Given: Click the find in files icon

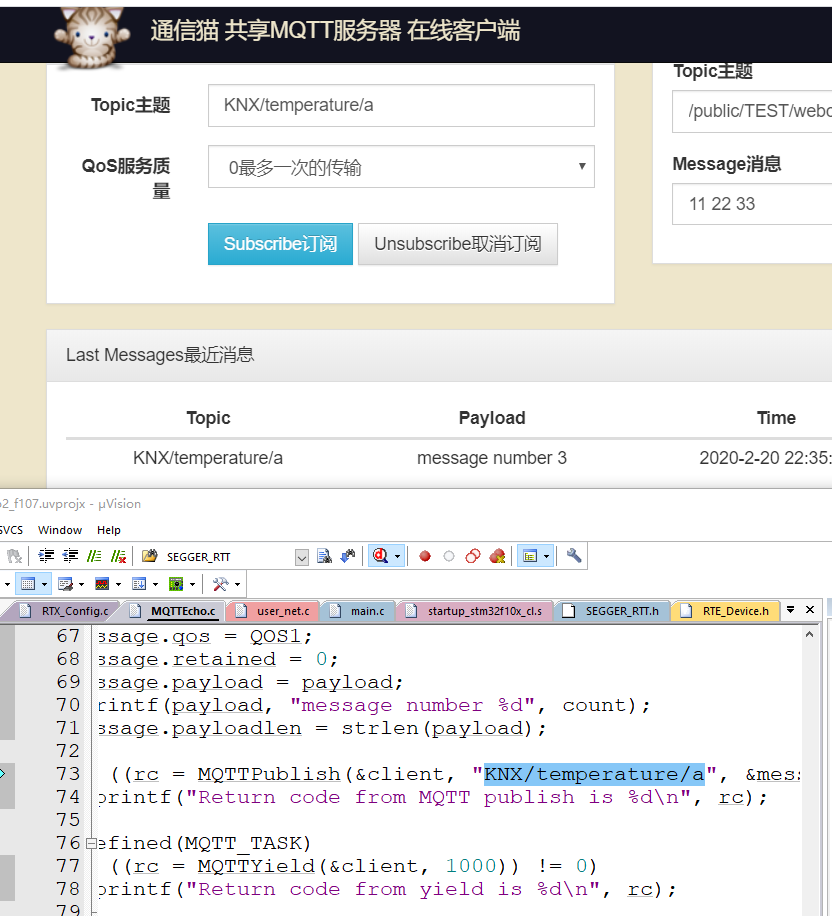Looking at the screenshot, I should pyautogui.click(x=324, y=556).
